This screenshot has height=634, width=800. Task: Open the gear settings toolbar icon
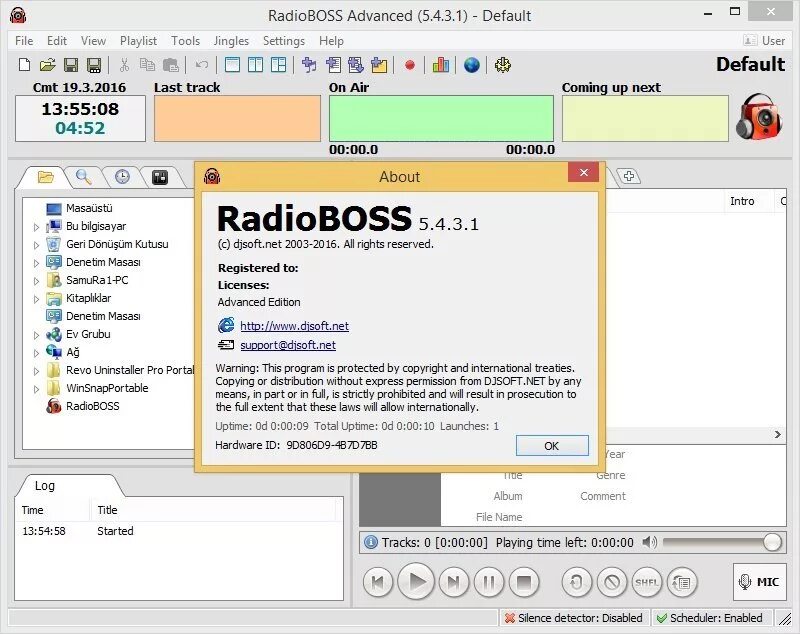503,65
